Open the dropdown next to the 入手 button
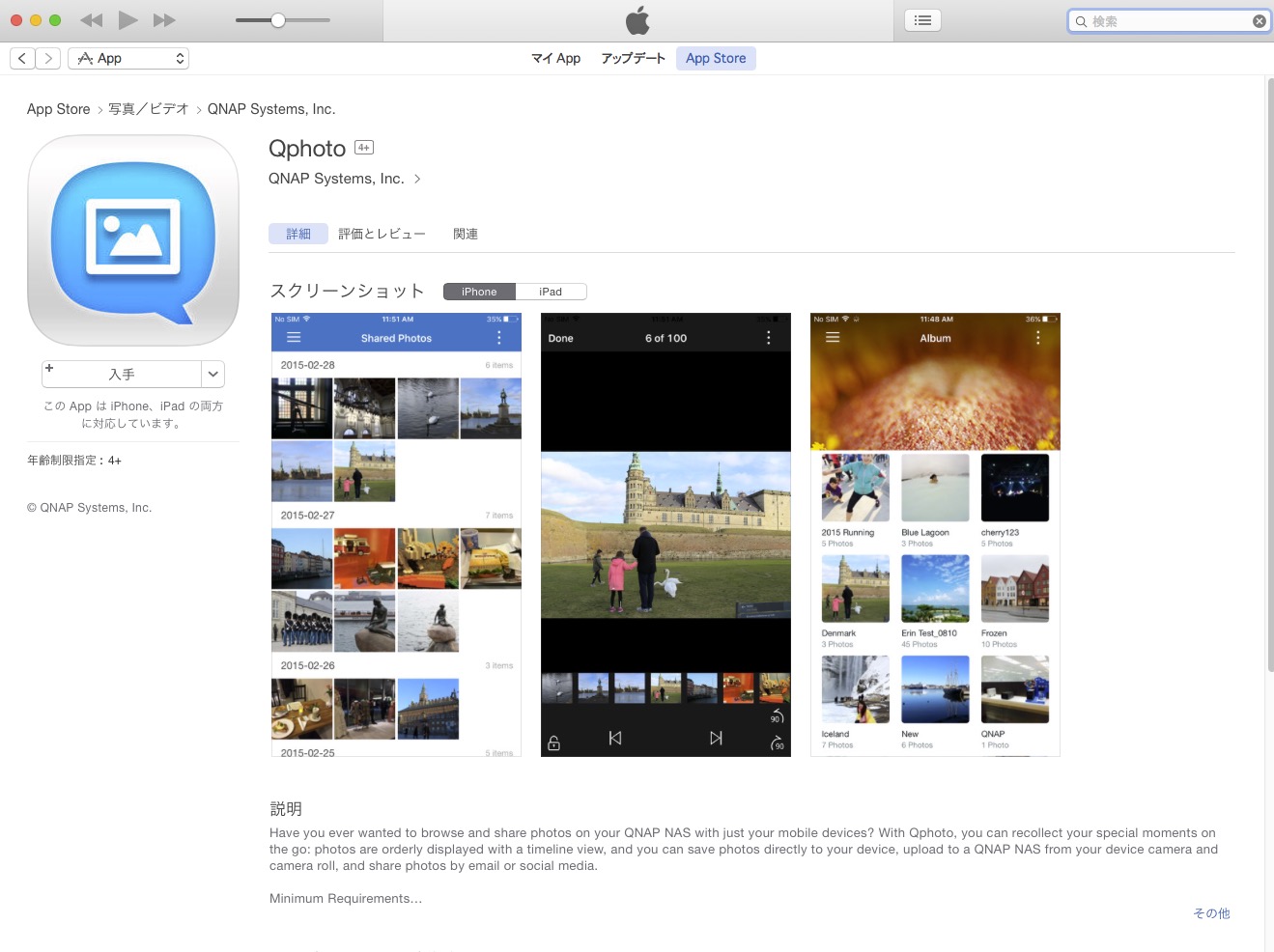This screenshot has width=1274, height=952. pos(212,374)
